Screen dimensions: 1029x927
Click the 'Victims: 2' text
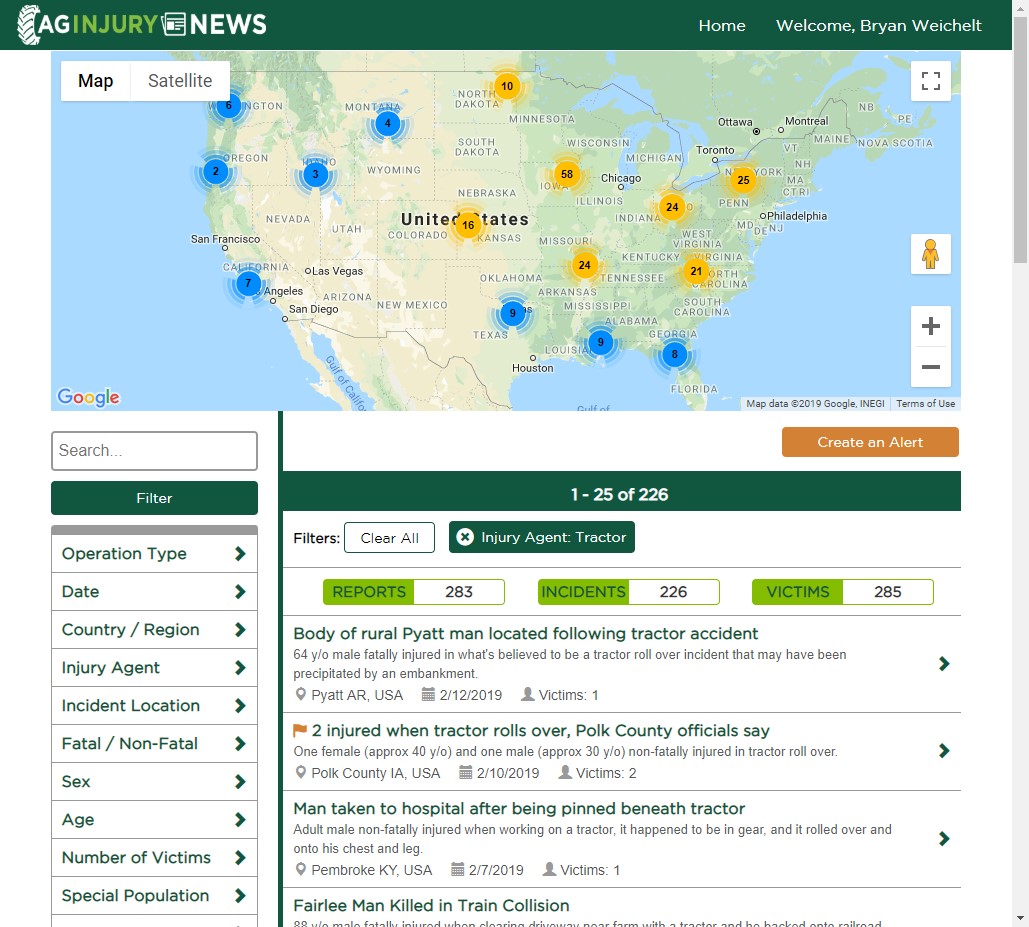pos(606,773)
